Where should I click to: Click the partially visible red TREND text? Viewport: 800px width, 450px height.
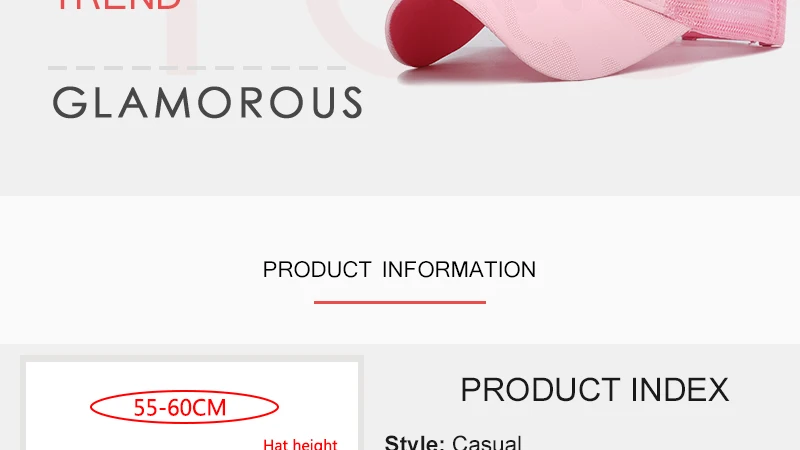pyautogui.click(x=118, y=5)
